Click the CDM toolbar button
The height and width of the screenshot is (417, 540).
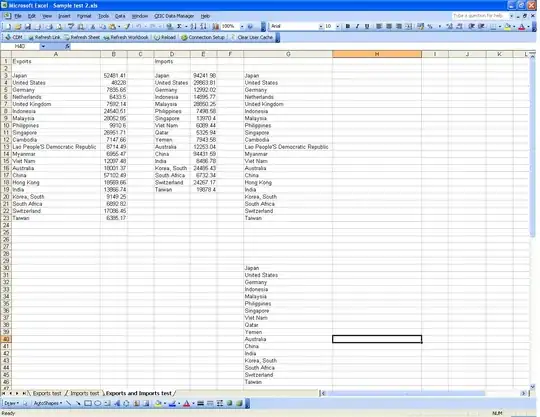(14, 37)
